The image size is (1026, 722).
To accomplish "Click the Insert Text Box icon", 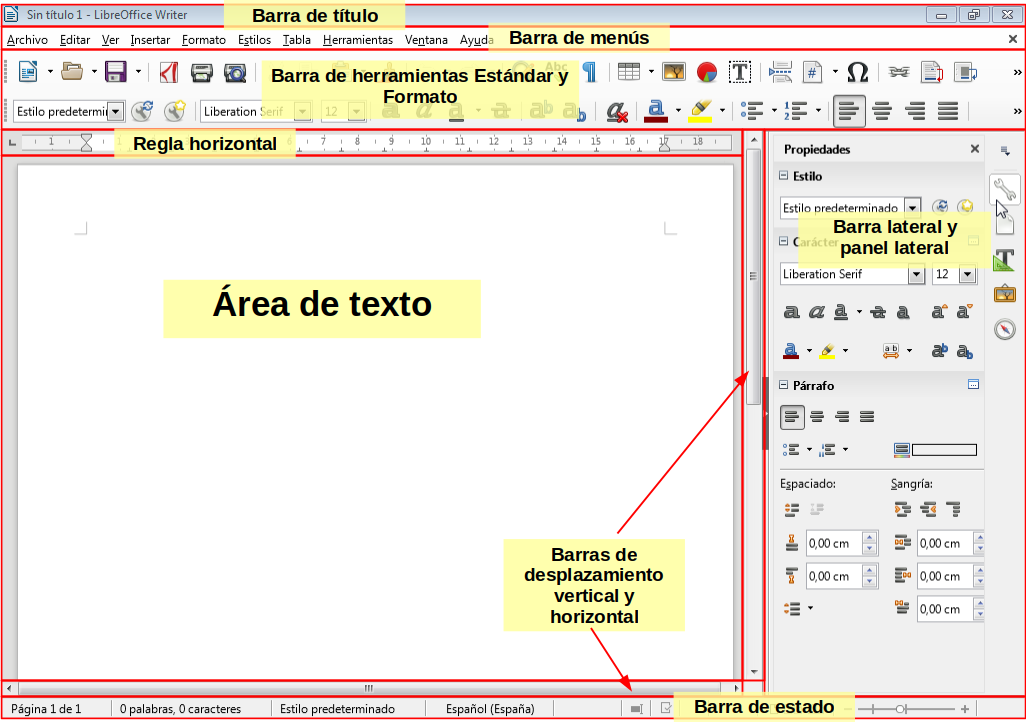I will click(741, 71).
